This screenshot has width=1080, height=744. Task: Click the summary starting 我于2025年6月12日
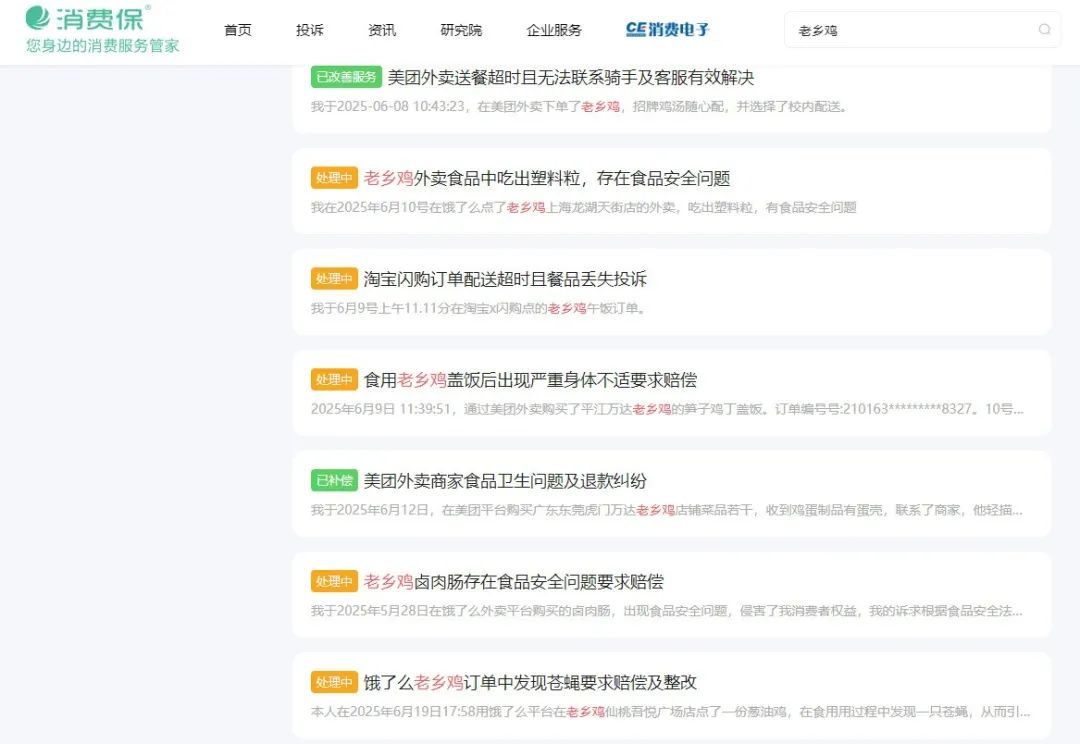pos(666,510)
